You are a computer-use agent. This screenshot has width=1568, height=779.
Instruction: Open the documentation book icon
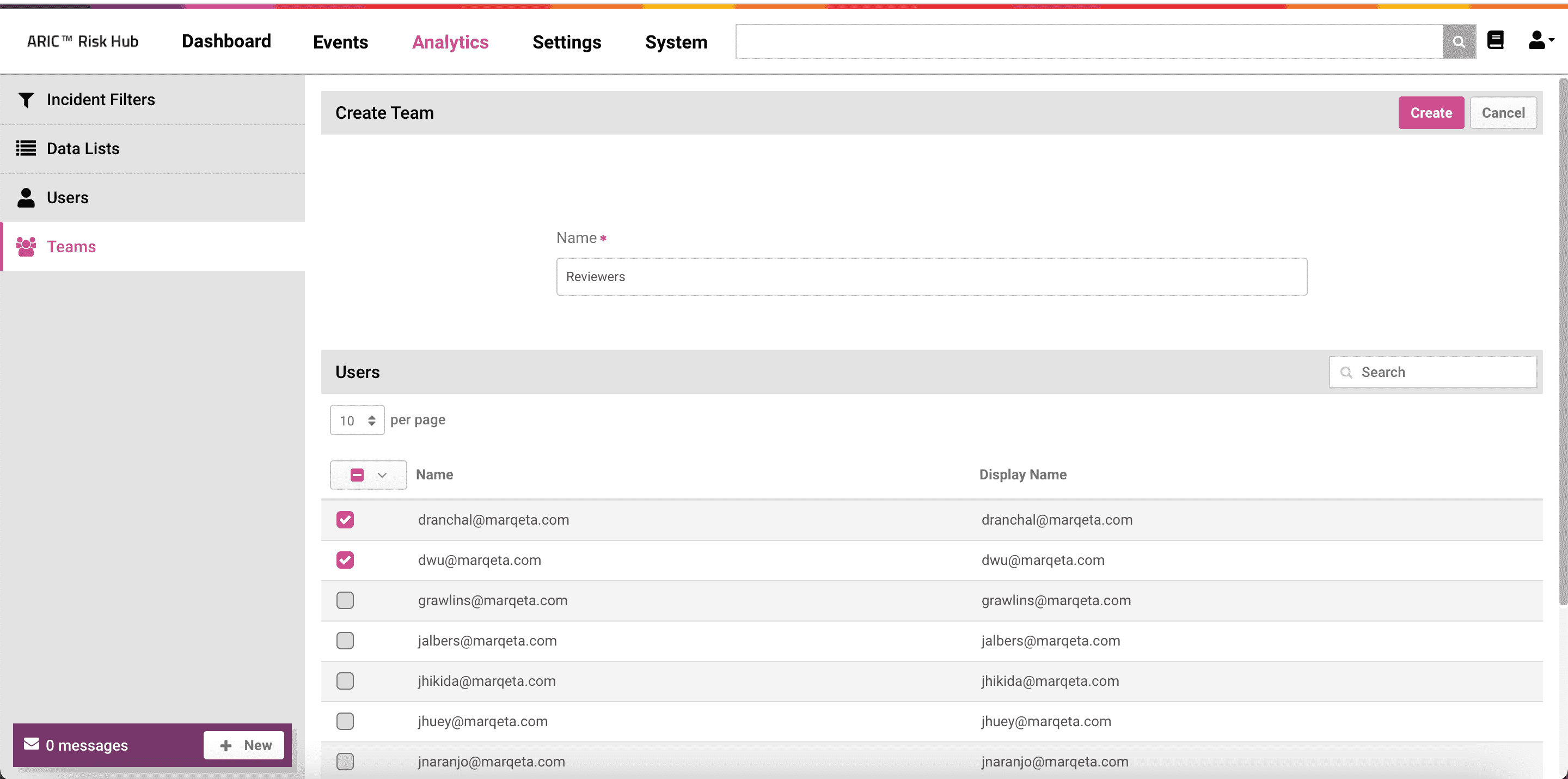click(1496, 40)
